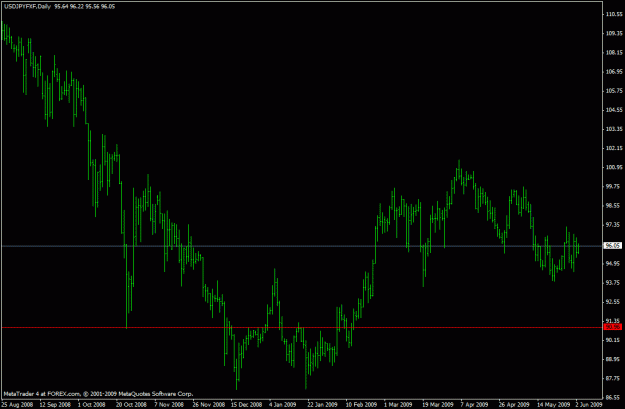
Task: Click the 93.75 price axis label
Action: pos(613,283)
